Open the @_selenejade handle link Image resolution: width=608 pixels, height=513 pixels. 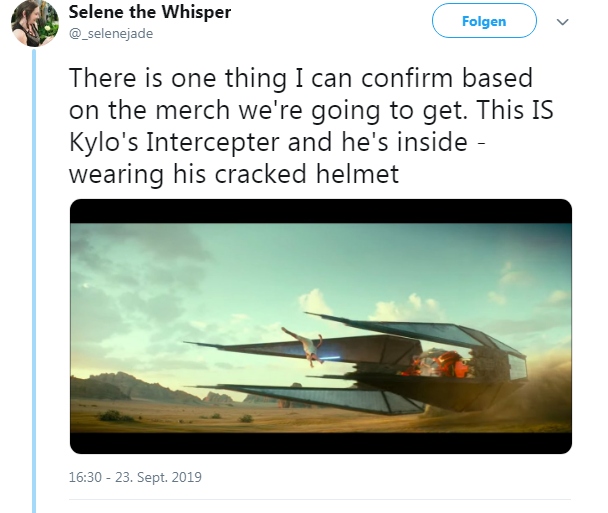(111, 34)
